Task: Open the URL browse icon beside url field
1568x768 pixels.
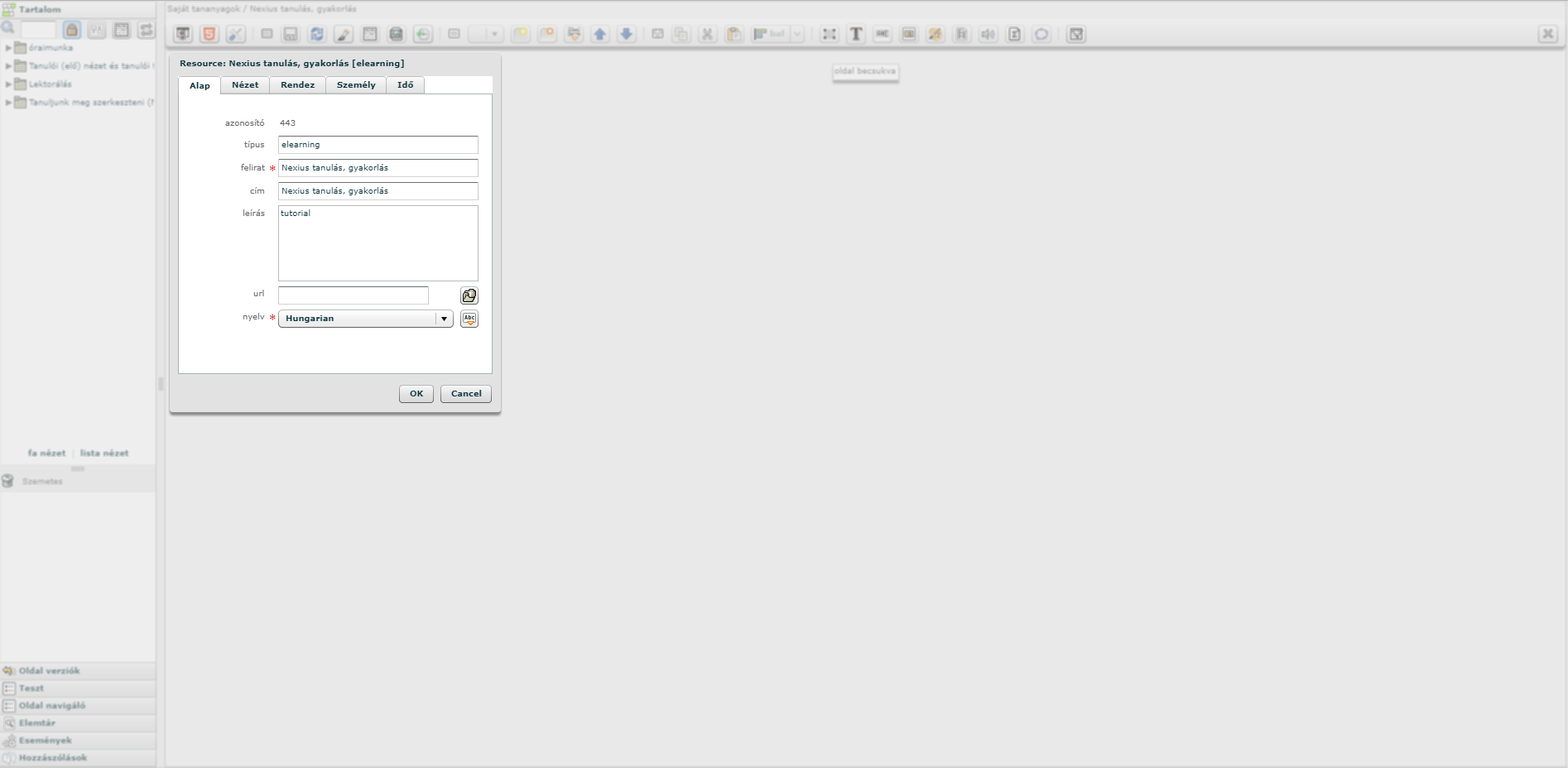Action: pos(469,295)
